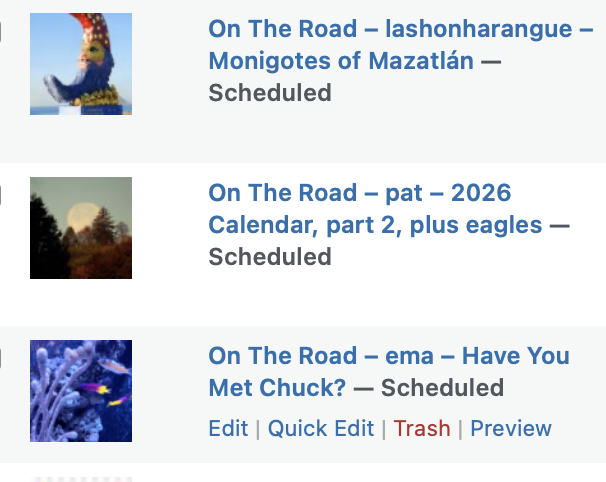Click Edit under the ema post
The width and height of the screenshot is (606, 482).
click(x=228, y=428)
